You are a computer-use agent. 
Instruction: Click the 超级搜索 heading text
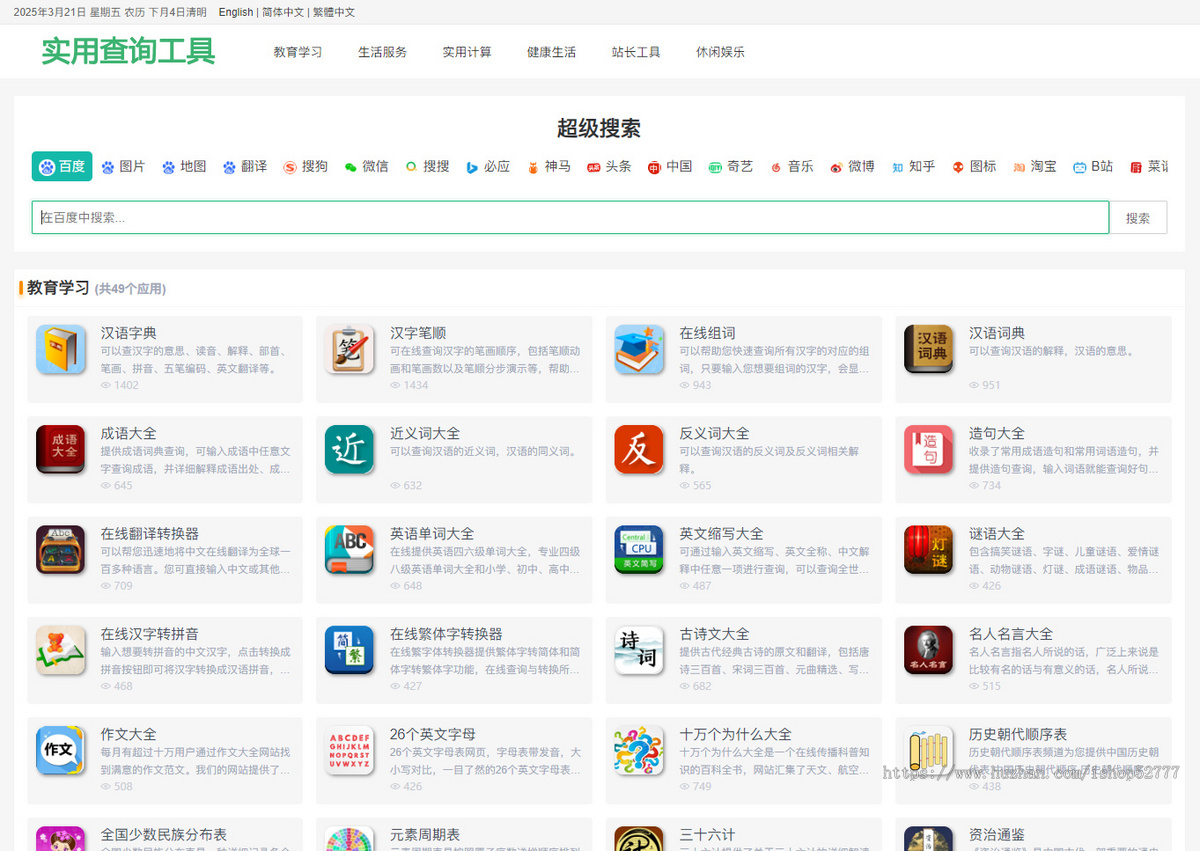(599, 128)
